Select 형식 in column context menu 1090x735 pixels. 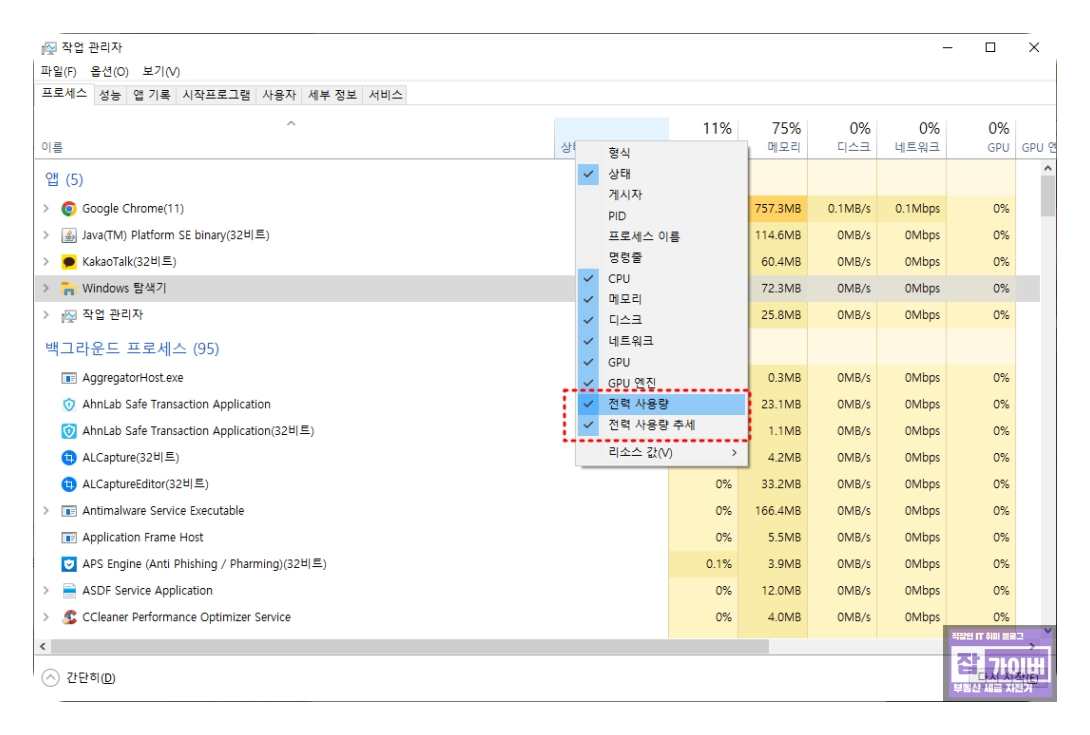[661, 153]
